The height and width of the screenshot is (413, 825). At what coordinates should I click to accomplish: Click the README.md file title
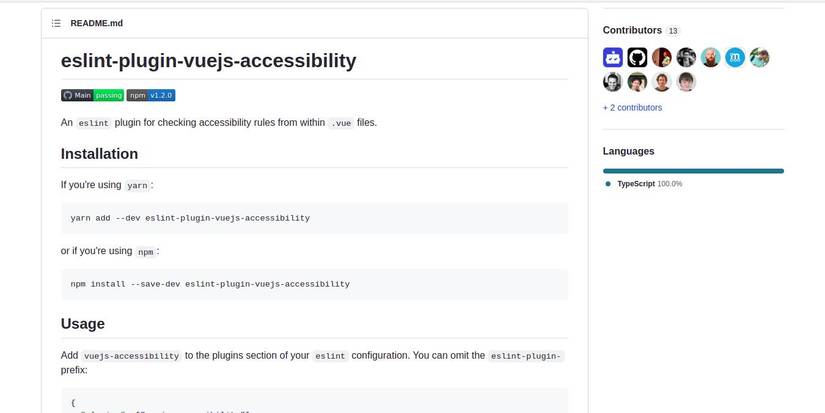[97, 23]
